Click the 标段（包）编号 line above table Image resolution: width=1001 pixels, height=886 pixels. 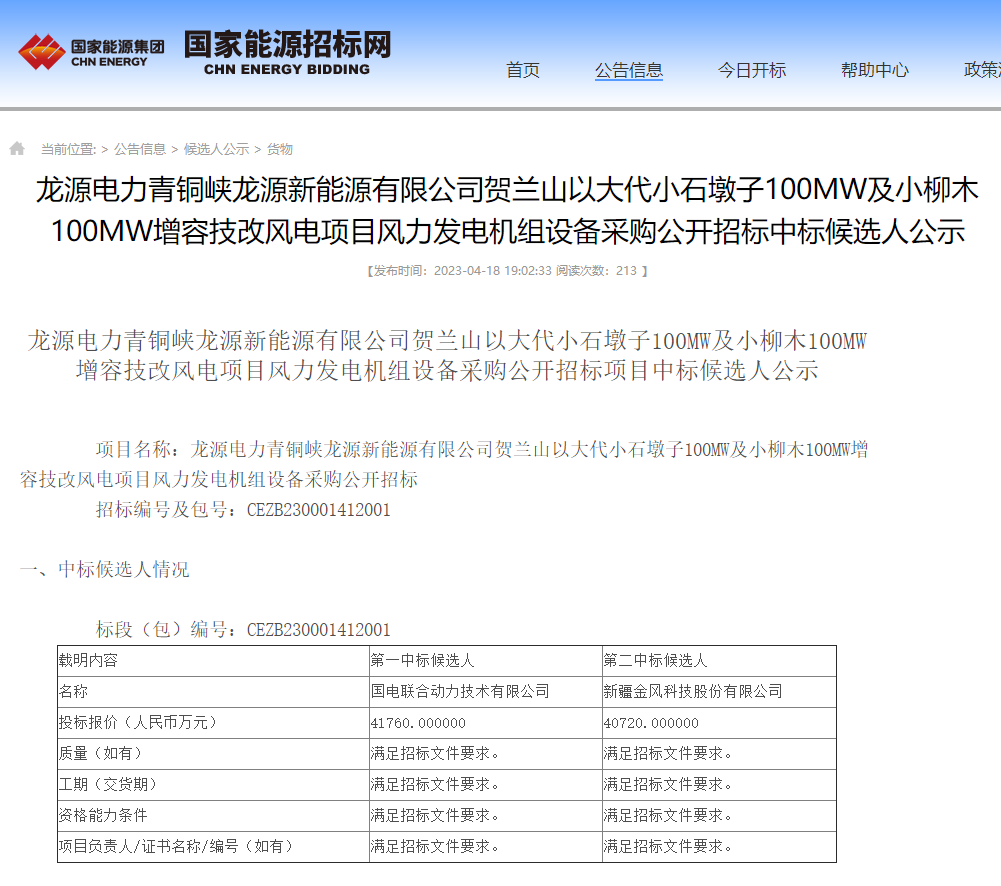click(x=243, y=629)
